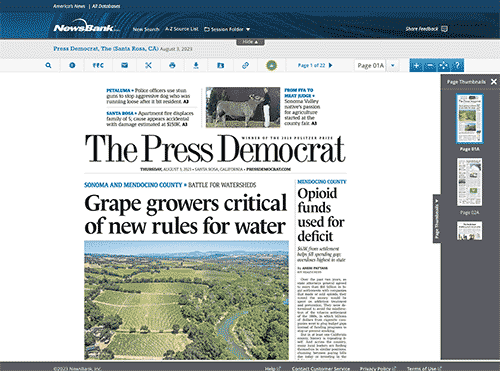Select the third page thumbnail
This screenshot has width=500, height=371.
click(x=469, y=230)
